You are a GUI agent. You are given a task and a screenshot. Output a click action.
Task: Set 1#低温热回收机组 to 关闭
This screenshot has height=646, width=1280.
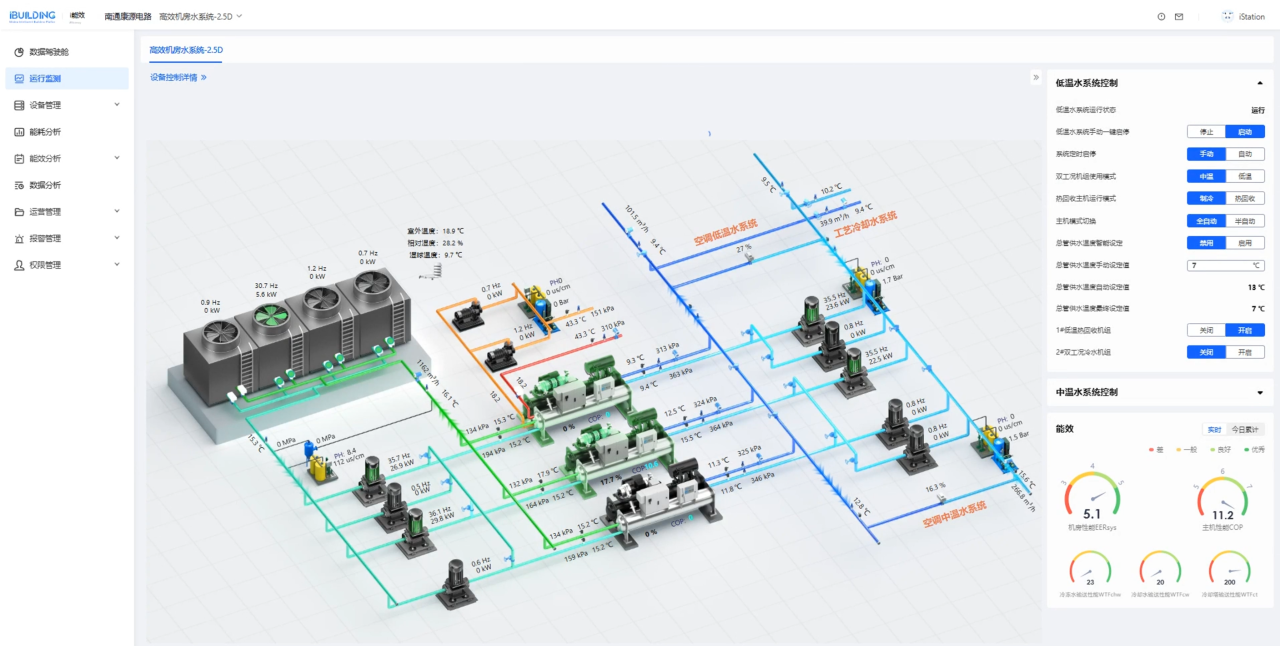pyautogui.click(x=1206, y=330)
